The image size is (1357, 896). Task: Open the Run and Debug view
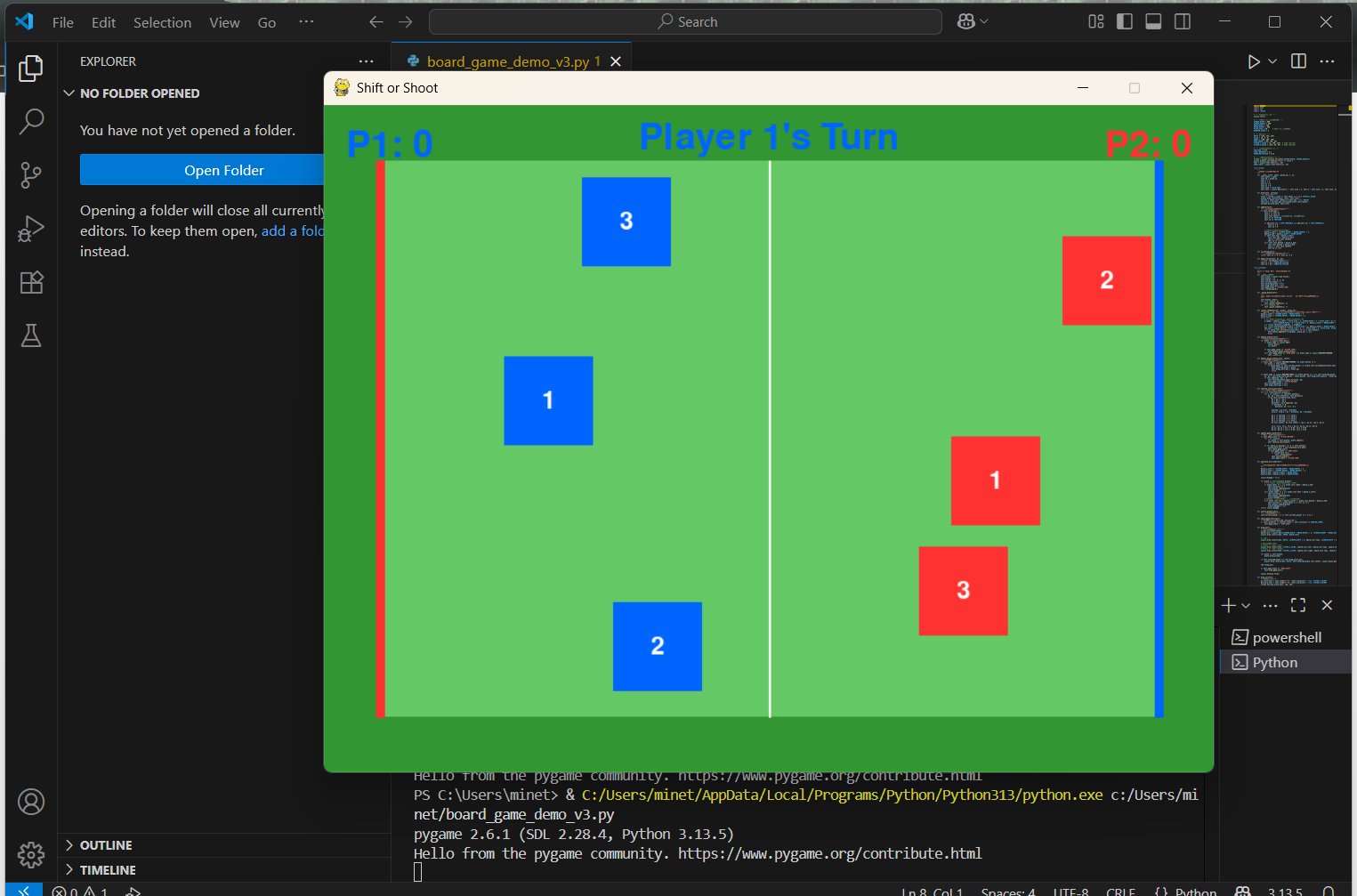(31, 229)
